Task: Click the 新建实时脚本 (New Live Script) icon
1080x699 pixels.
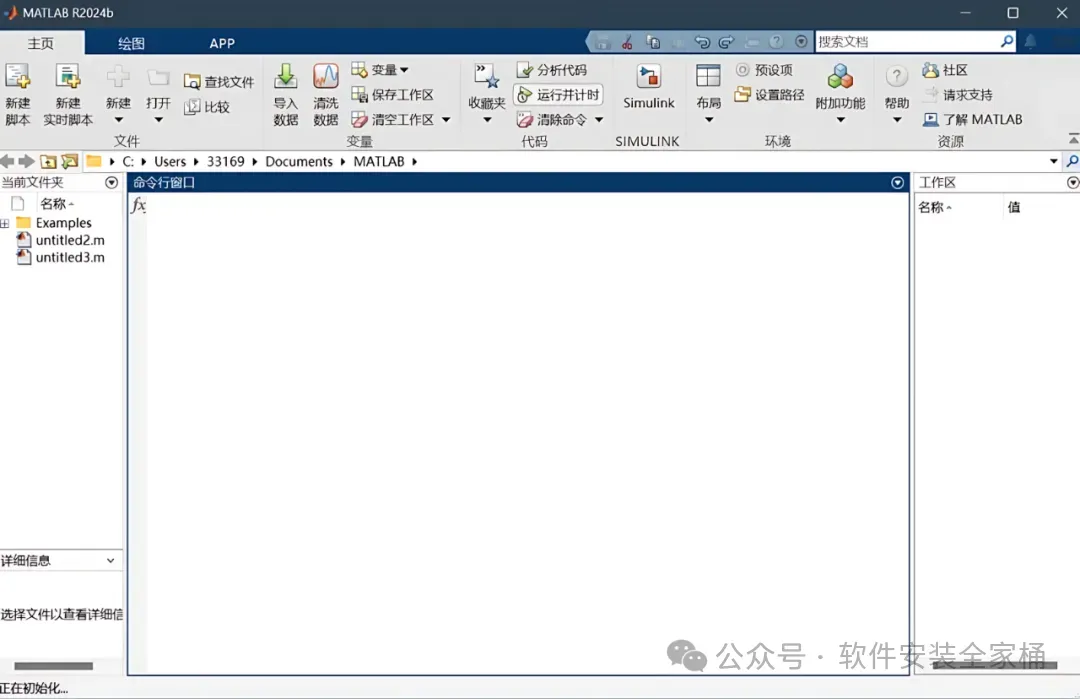Action: 68,77
